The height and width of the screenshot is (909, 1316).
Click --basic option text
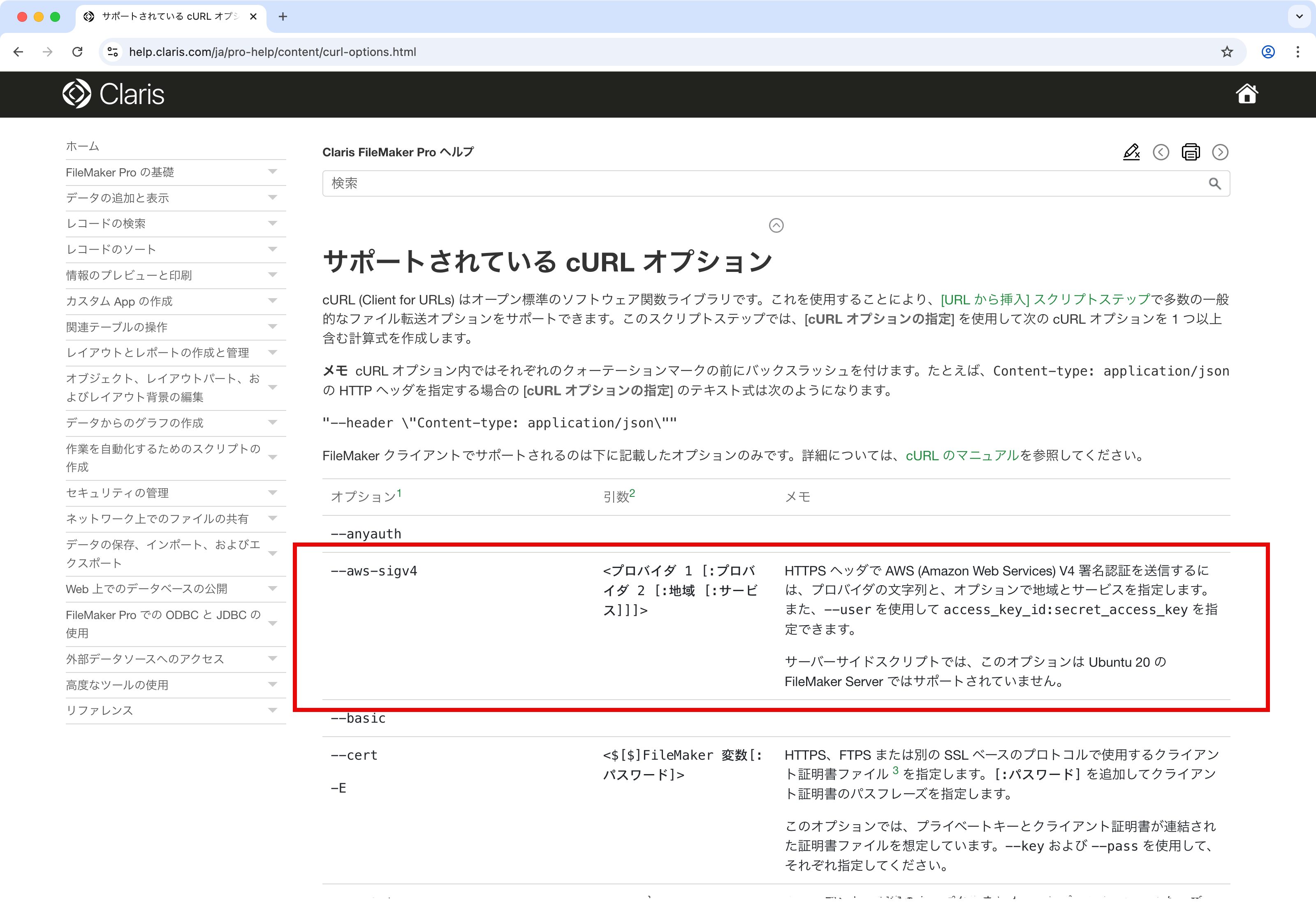click(x=358, y=718)
